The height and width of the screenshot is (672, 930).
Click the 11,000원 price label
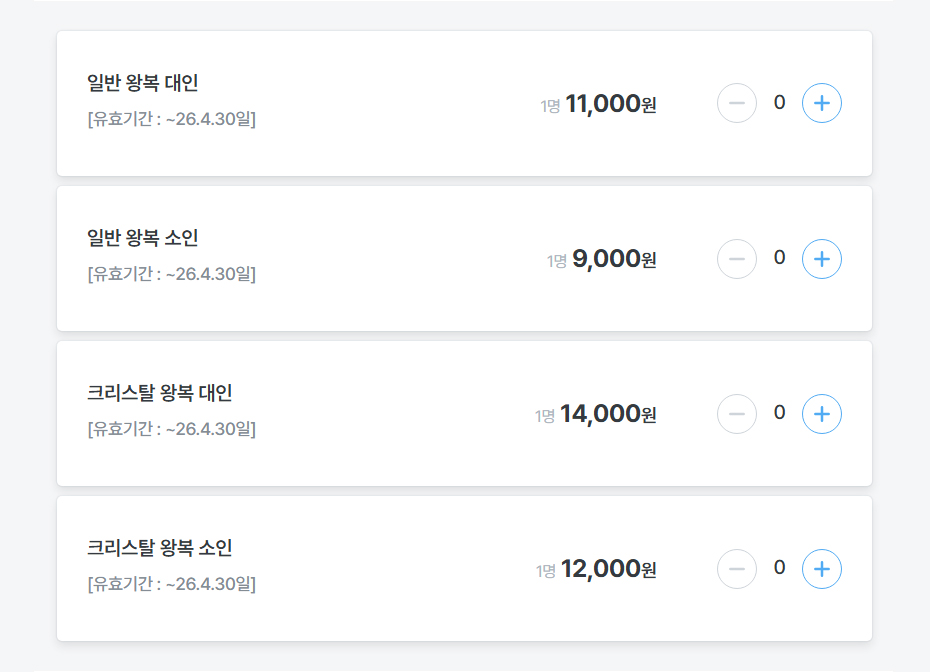point(611,104)
